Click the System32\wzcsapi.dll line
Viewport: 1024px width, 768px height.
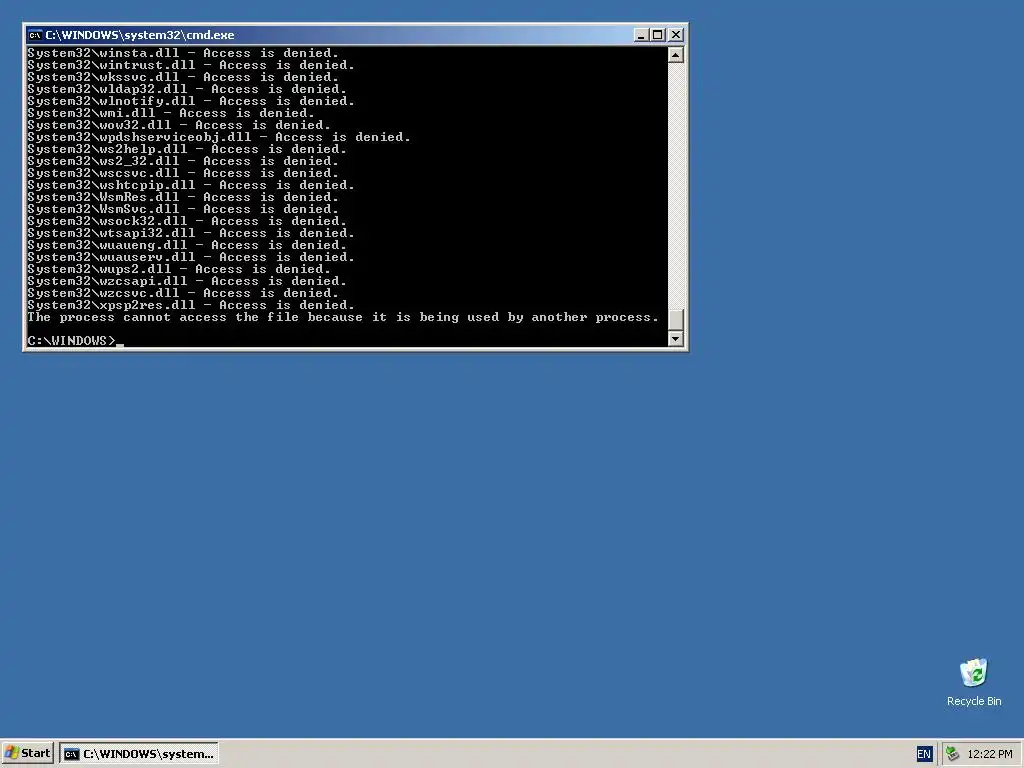(187, 281)
